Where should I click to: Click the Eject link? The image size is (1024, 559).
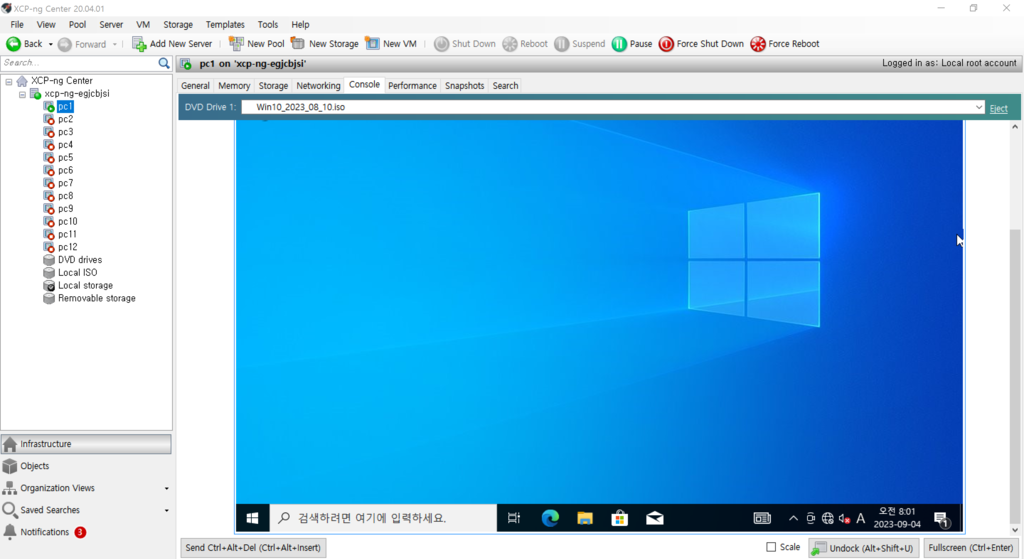[x=998, y=108]
